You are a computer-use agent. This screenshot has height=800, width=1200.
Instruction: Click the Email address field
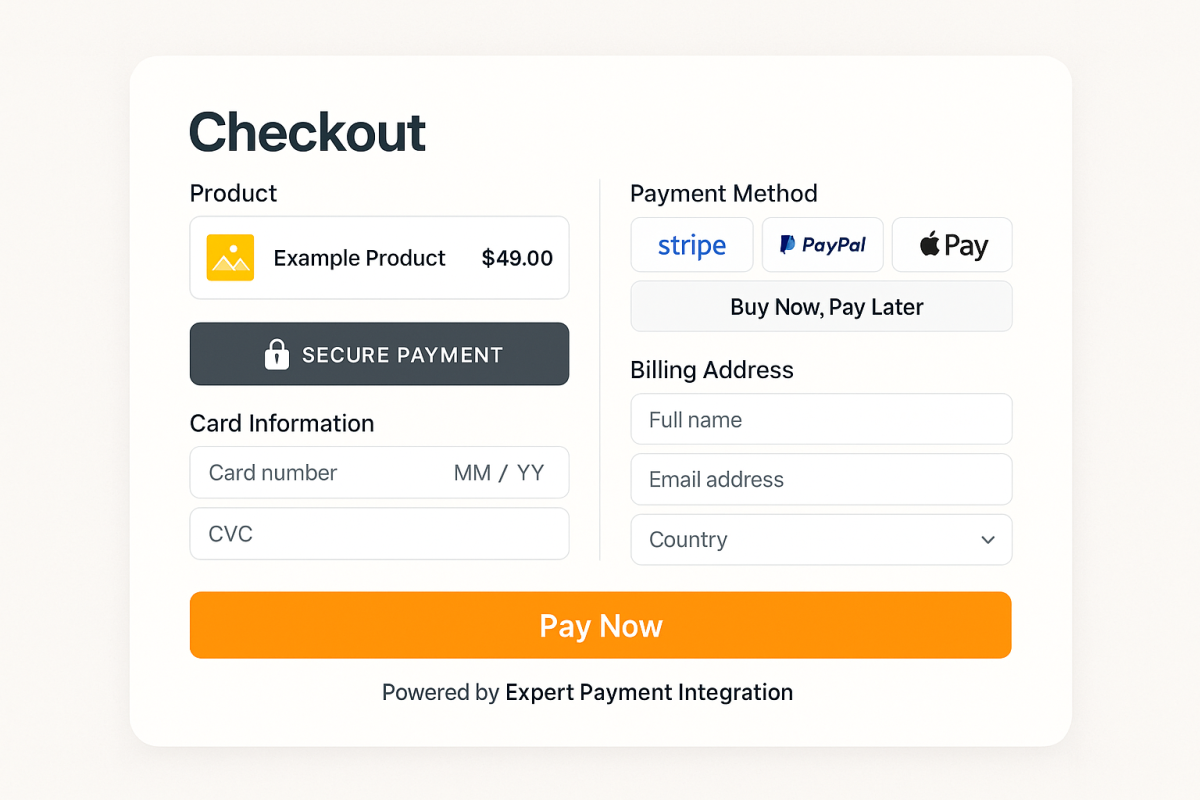coord(821,480)
